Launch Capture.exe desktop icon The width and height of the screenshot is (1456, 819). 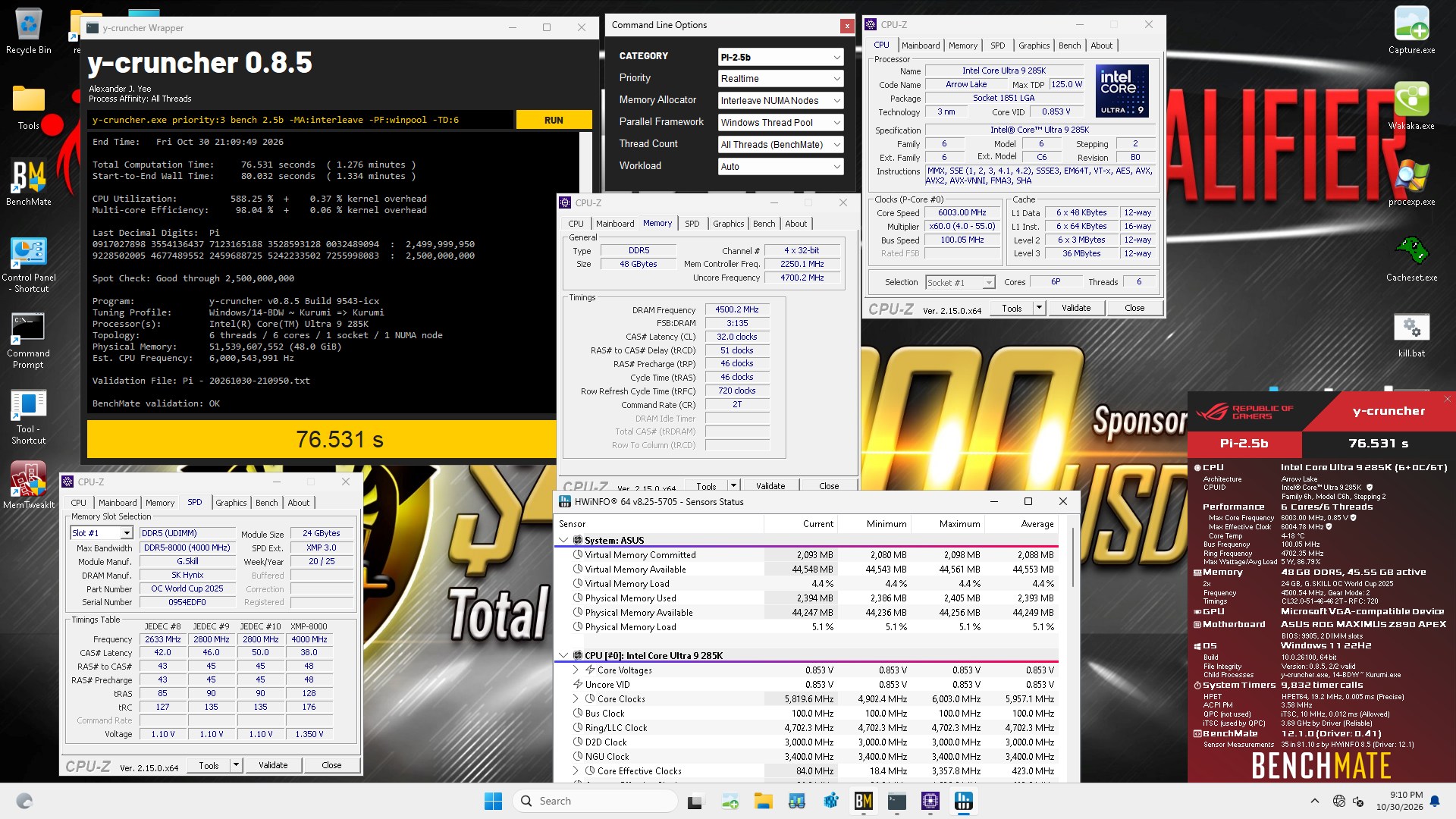pyautogui.click(x=1411, y=30)
